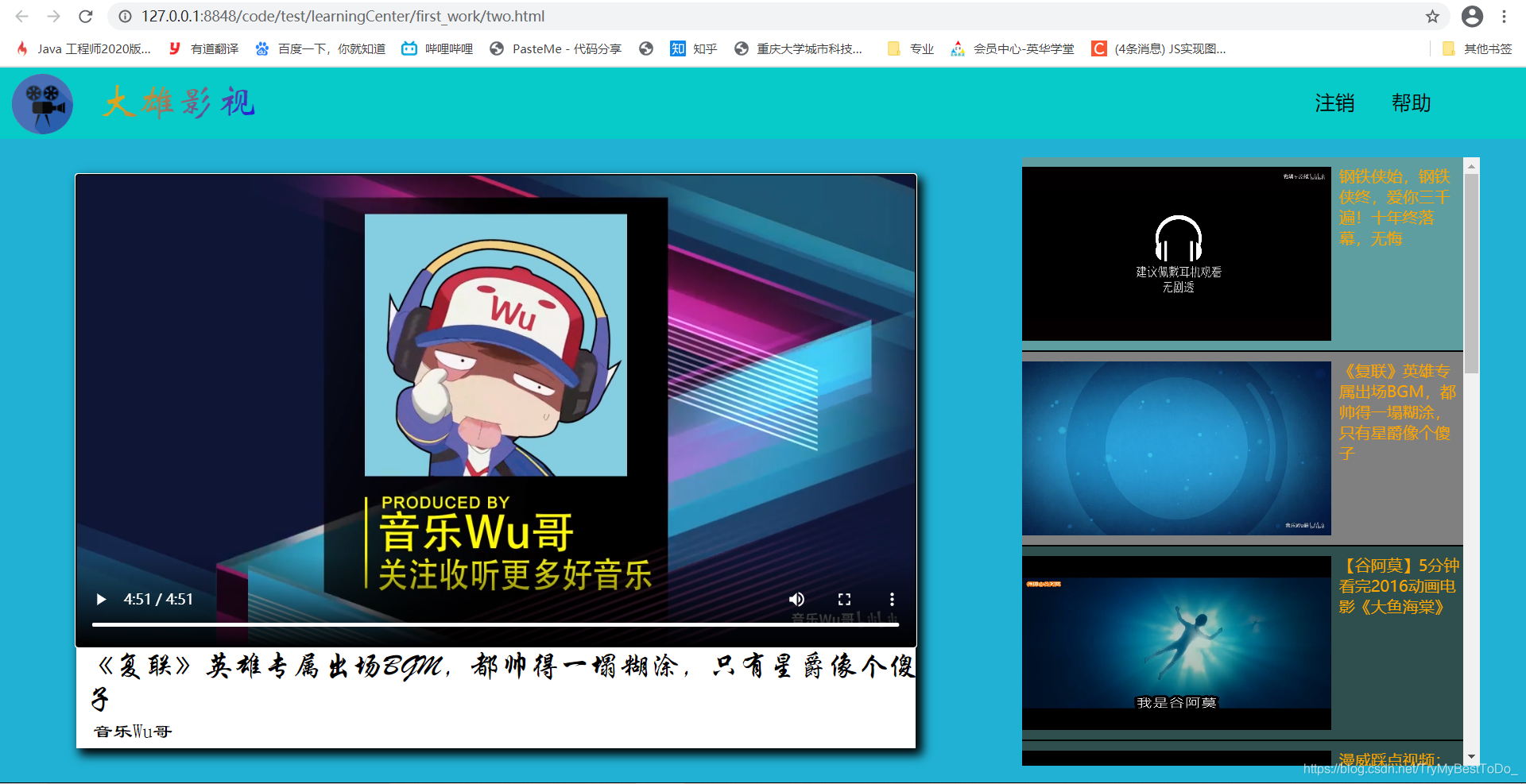The width and height of the screenshot is (1526, 784).
Task: Click the video progress bar
Action: pos(495,625)
